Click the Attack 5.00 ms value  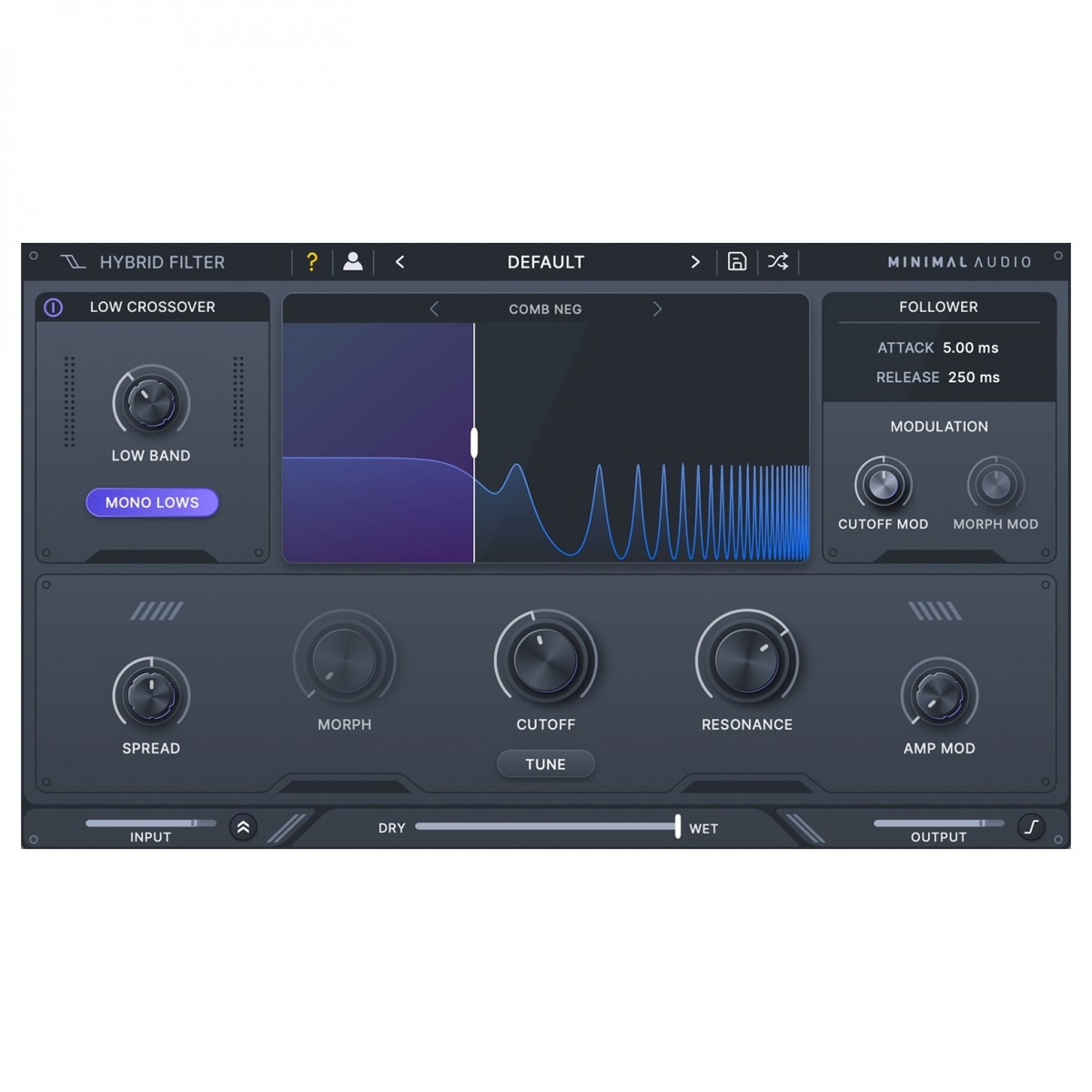coord(970,348)
